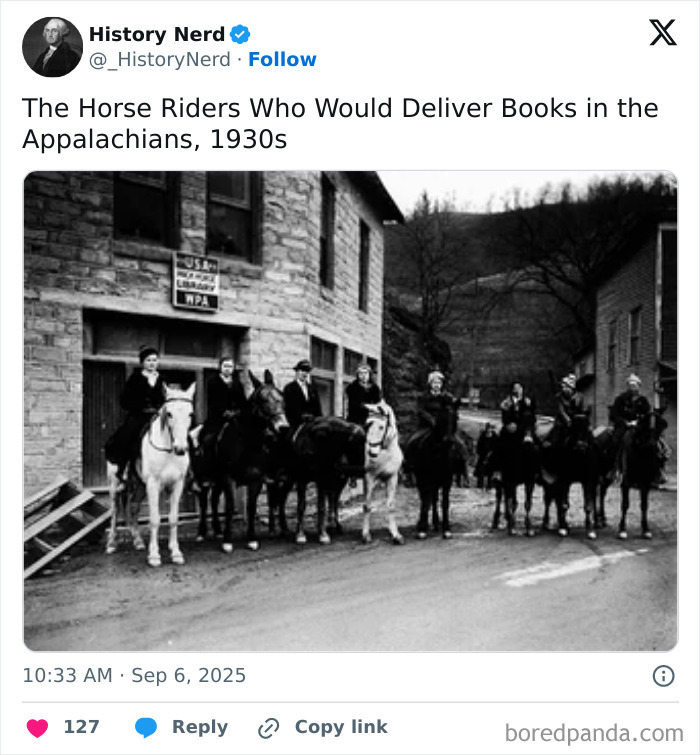The height and width of the screenshot is (755, 700).
Task: Open the 10:33 AM Sep 6, 2025 timestamp
Action: (134, 676)
